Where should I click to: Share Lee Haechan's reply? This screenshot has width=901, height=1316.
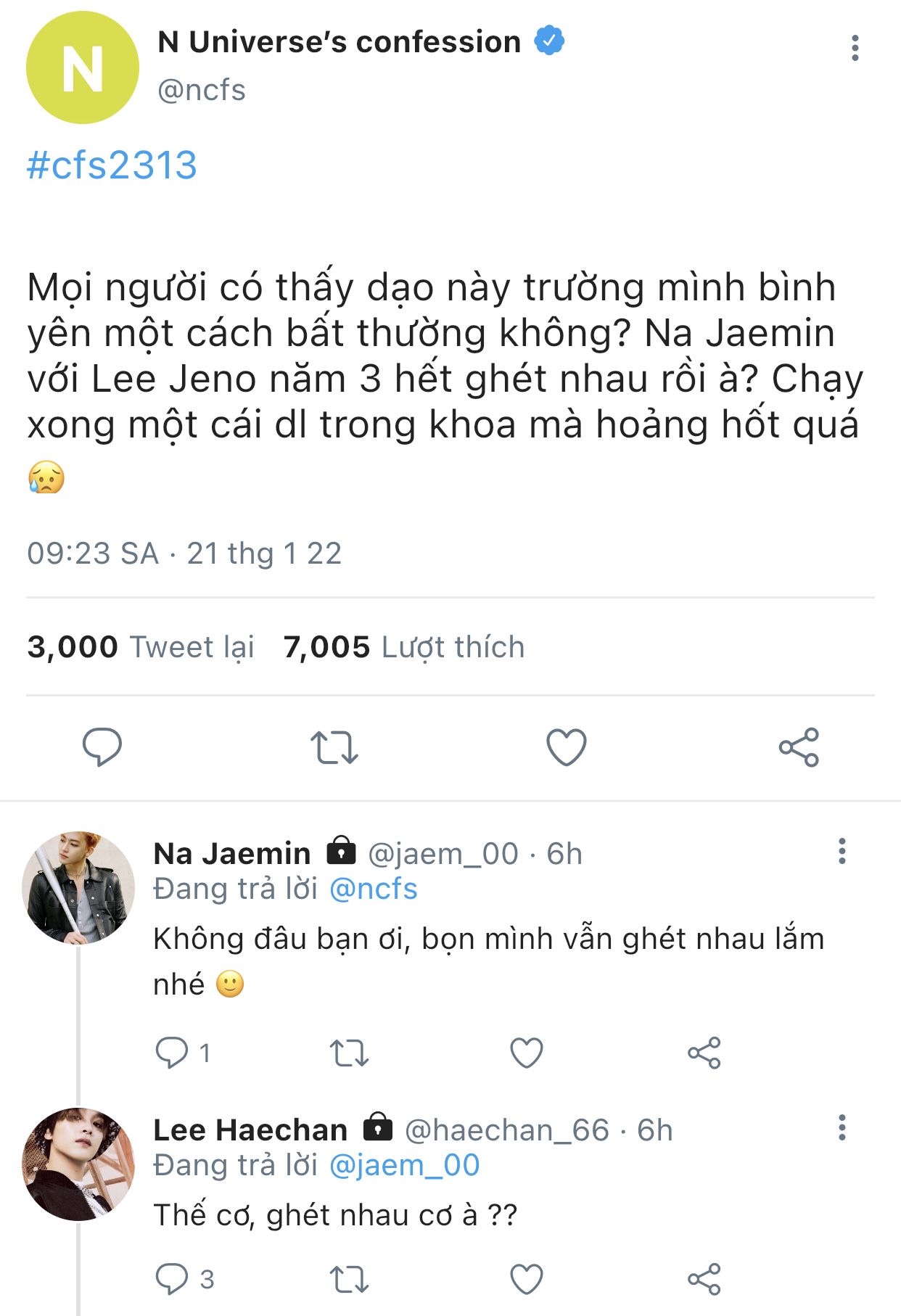(x=704, y=1279)
